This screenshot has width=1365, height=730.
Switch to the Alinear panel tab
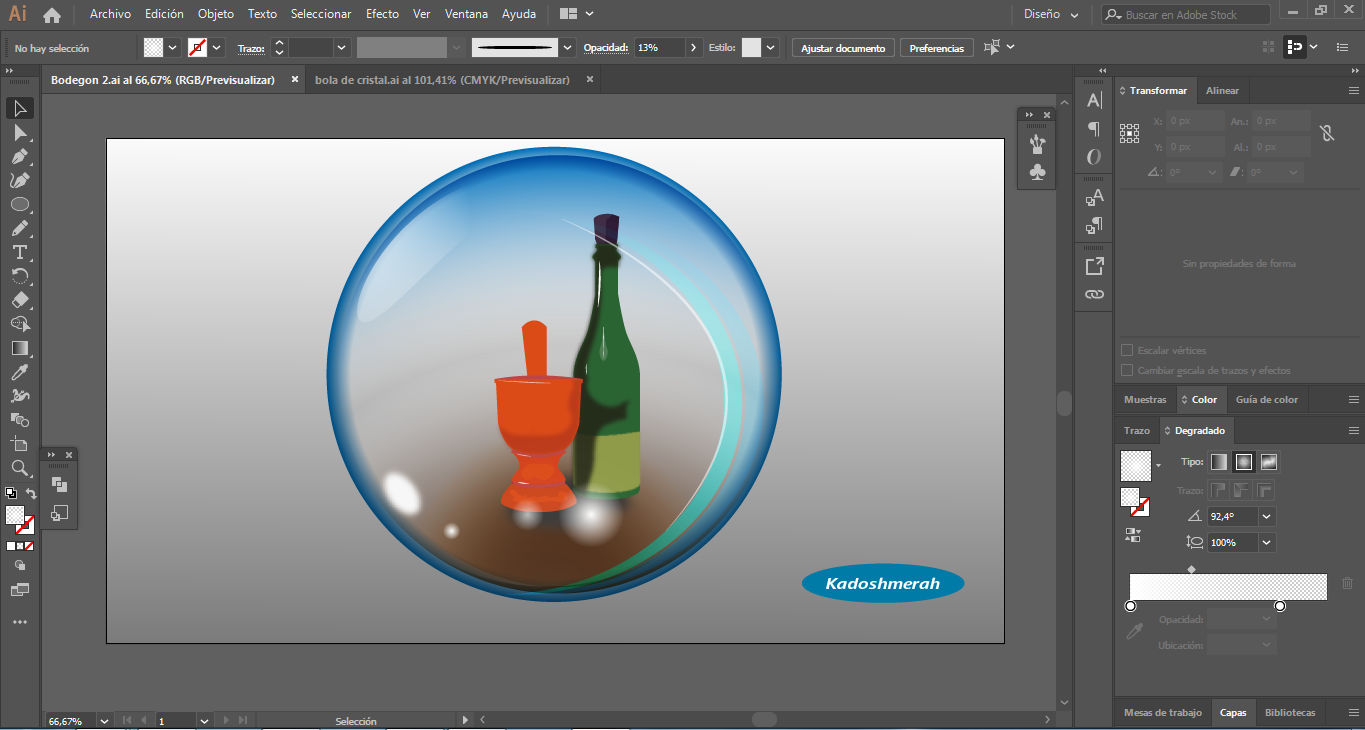pos(1222,91)
